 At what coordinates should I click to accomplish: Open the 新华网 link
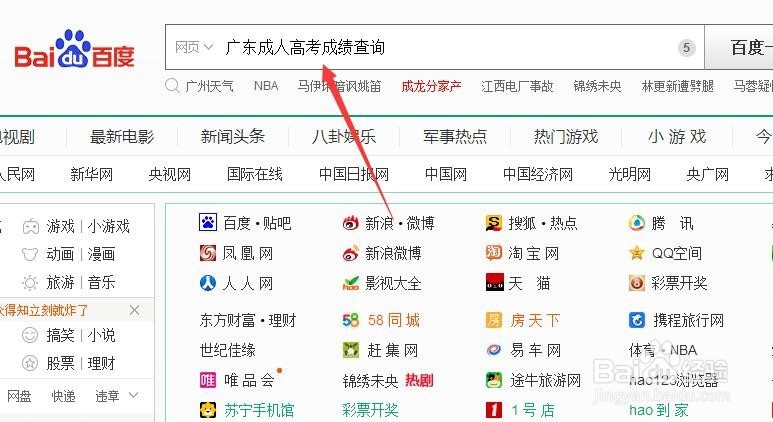tap(92, 174)
